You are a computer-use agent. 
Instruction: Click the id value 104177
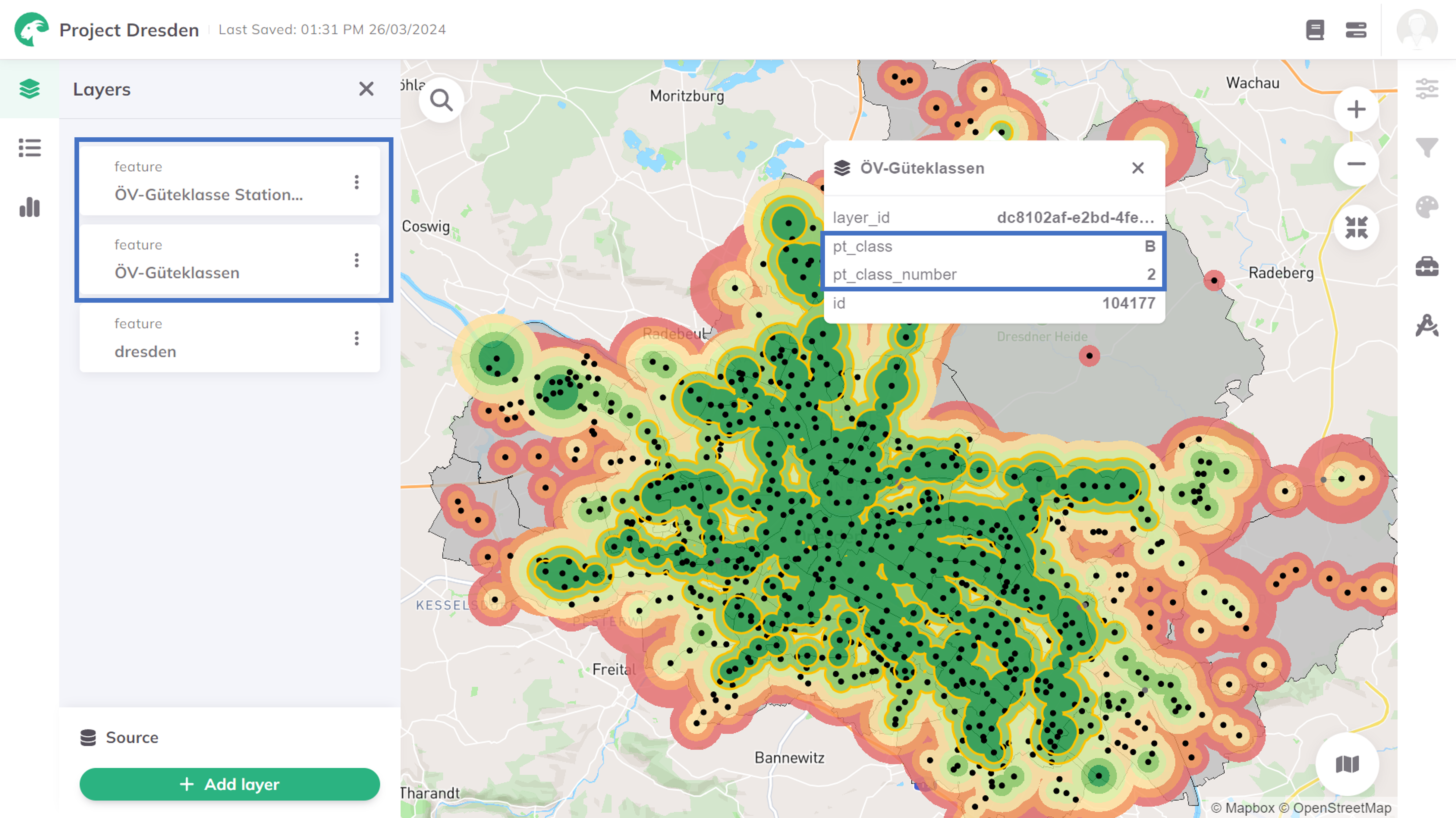click(1128, 303)
